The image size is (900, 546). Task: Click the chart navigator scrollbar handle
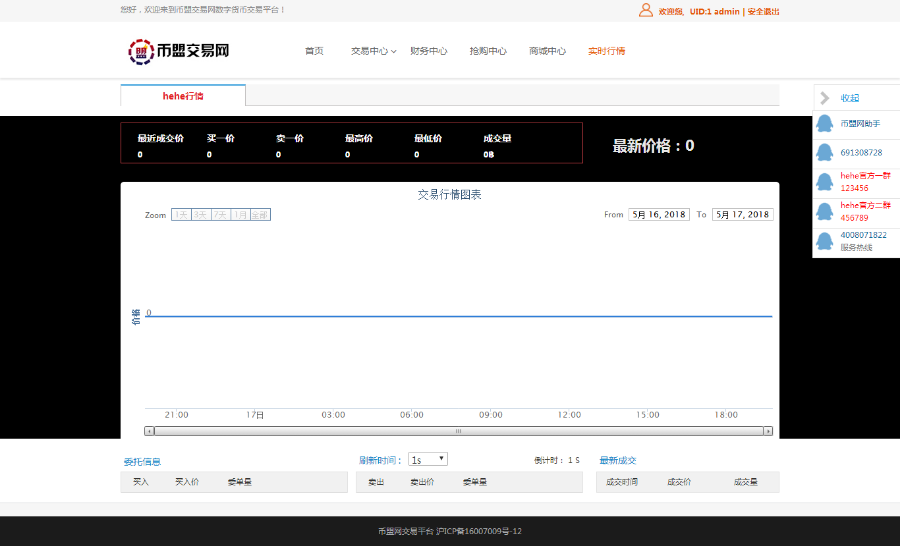[459, 431]
